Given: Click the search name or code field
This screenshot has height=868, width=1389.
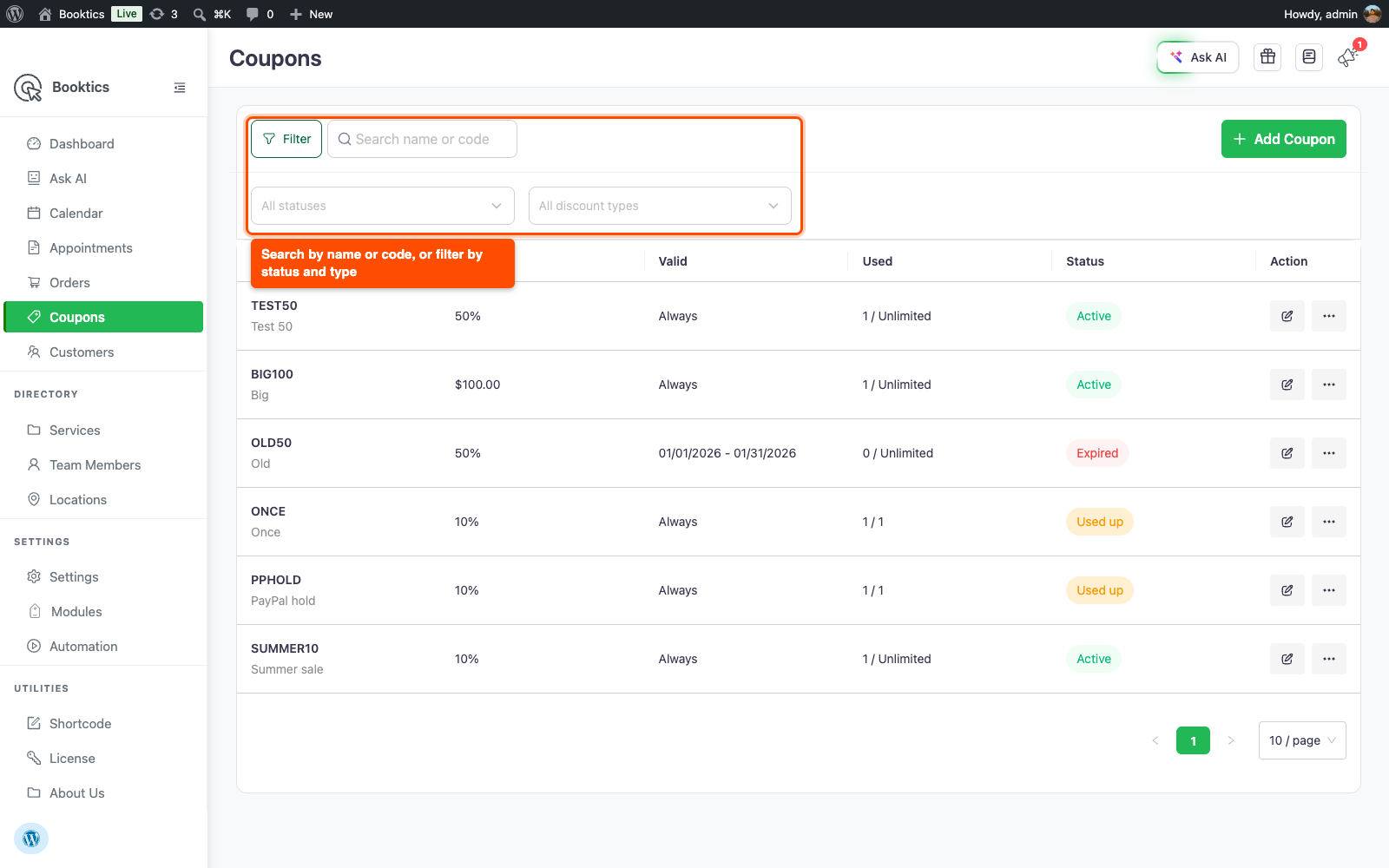Looking at the screenshot, I should (x=422, y=139).
